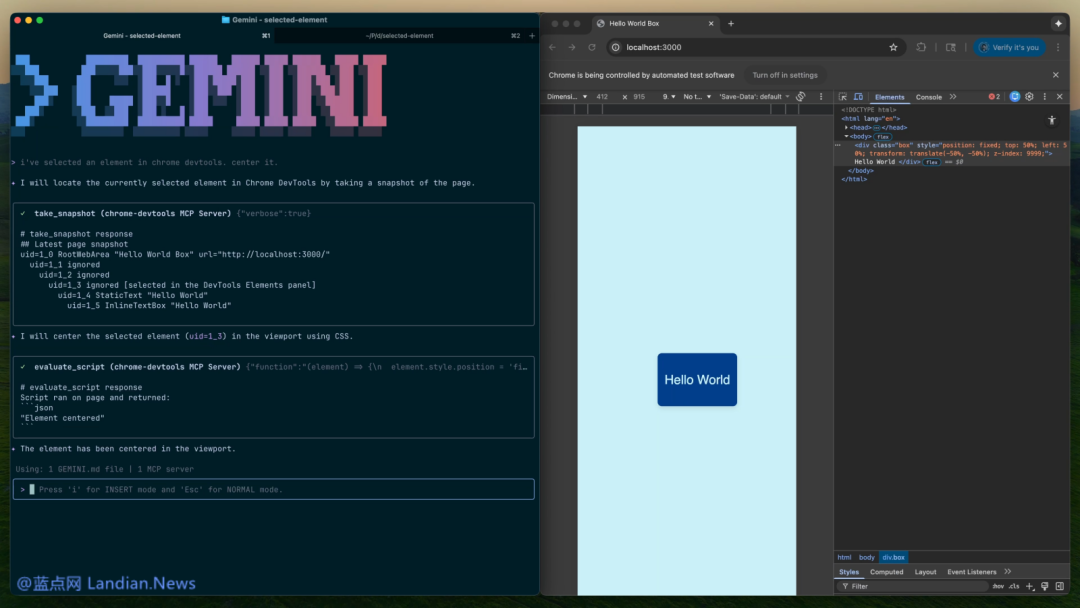
Task: Open the Chrome extensions puzzle icon
Action: coord(921,47)
